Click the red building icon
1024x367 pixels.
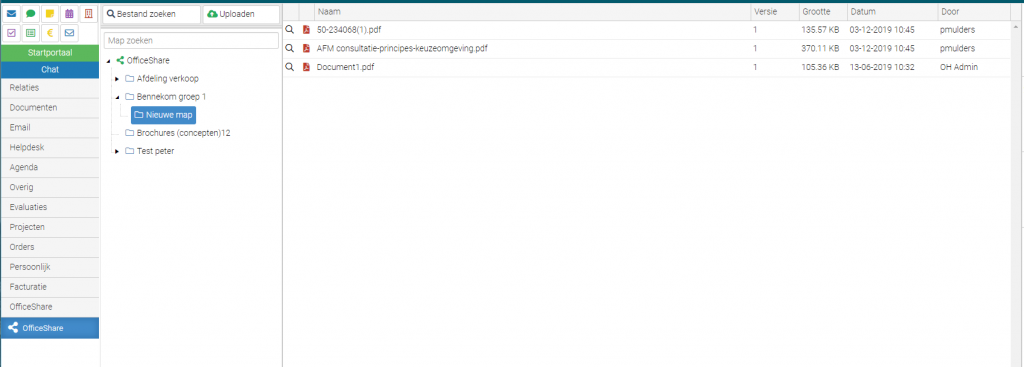(x=88, y=14)
